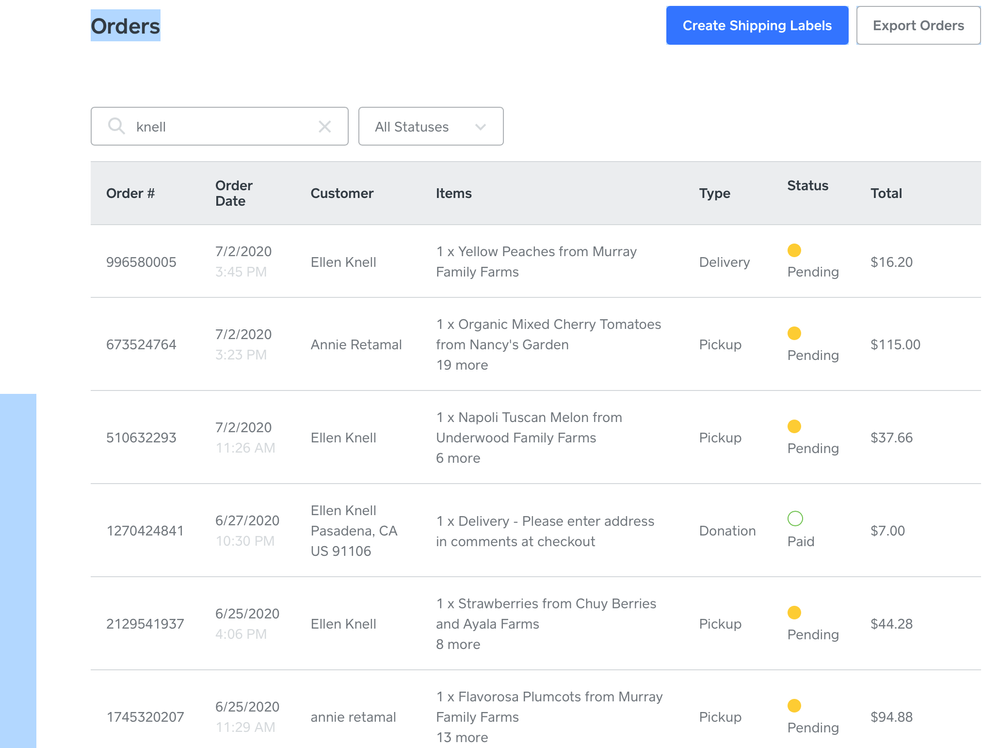Click pending status dot for order 2129541937

pos(794,613)
